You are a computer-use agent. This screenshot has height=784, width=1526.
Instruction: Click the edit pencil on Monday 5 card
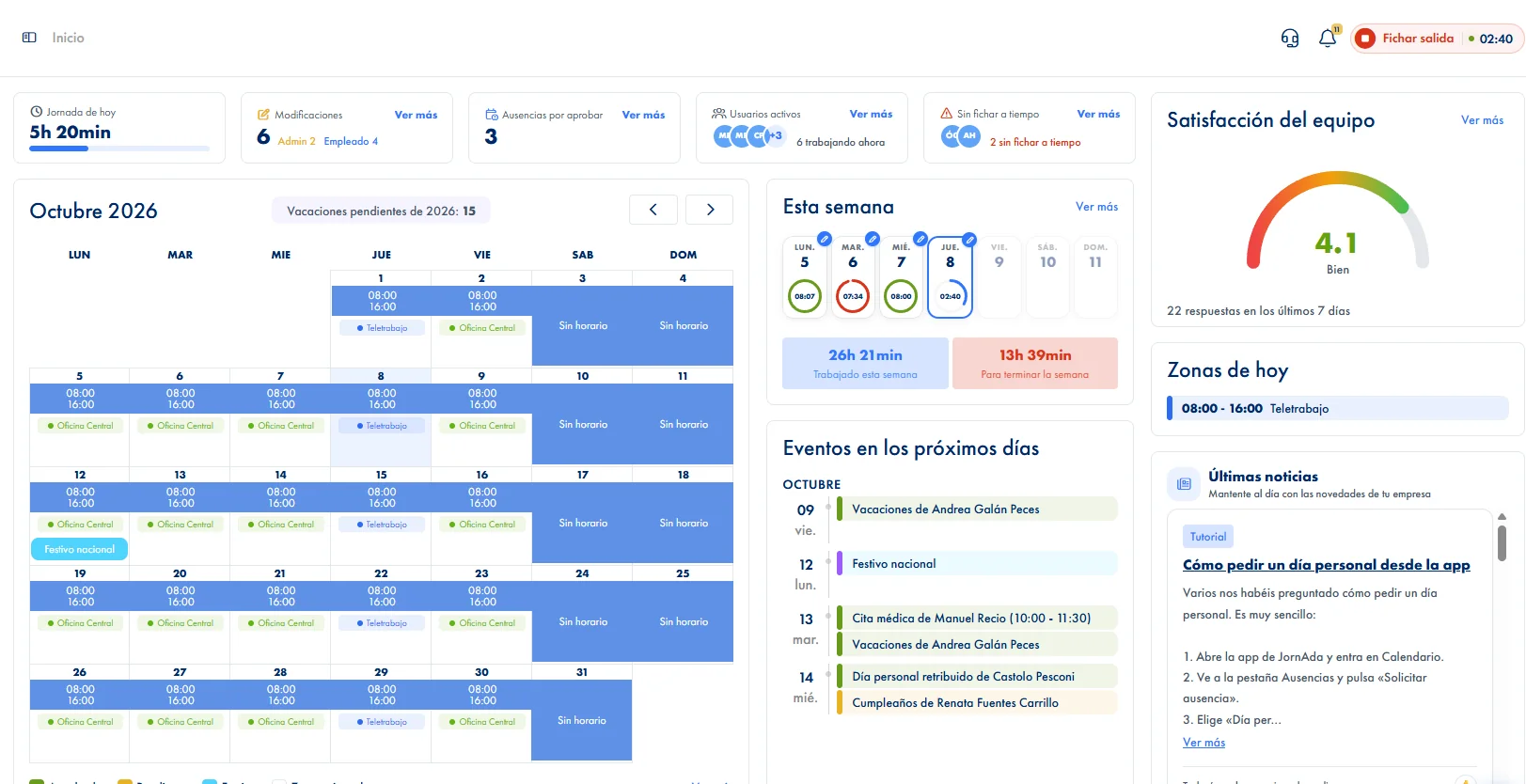click(x=825, y=239)
